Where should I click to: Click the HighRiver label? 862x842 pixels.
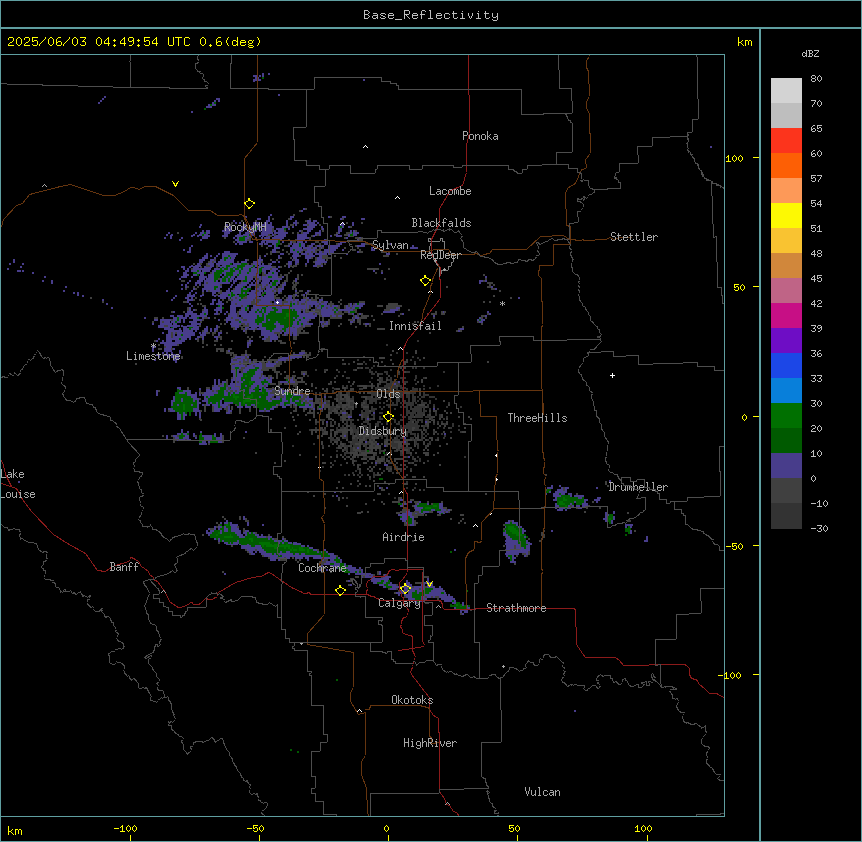click(x=430, y=743)
